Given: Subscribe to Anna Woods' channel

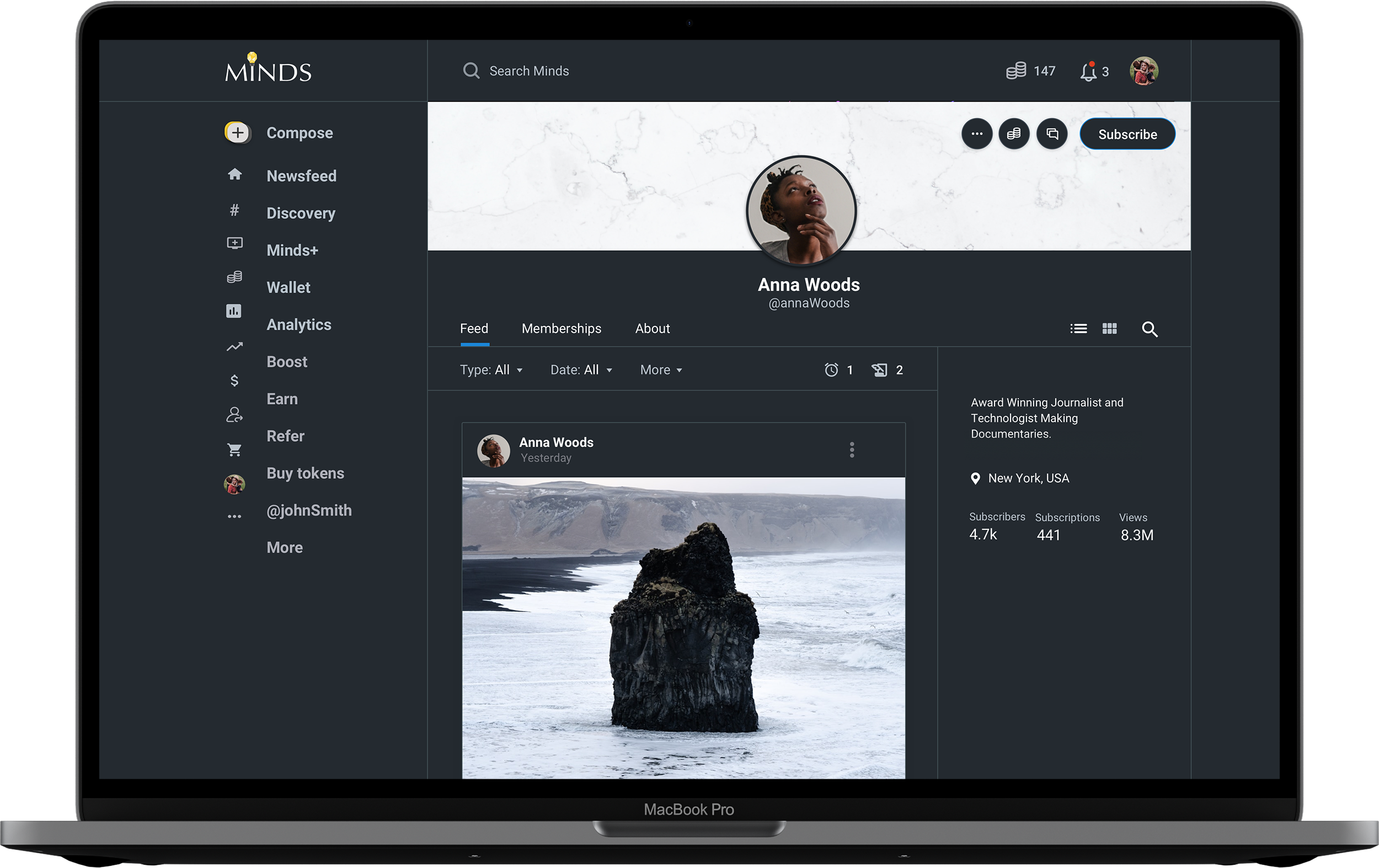Looking at the screenshot, I should point(1127,134).
